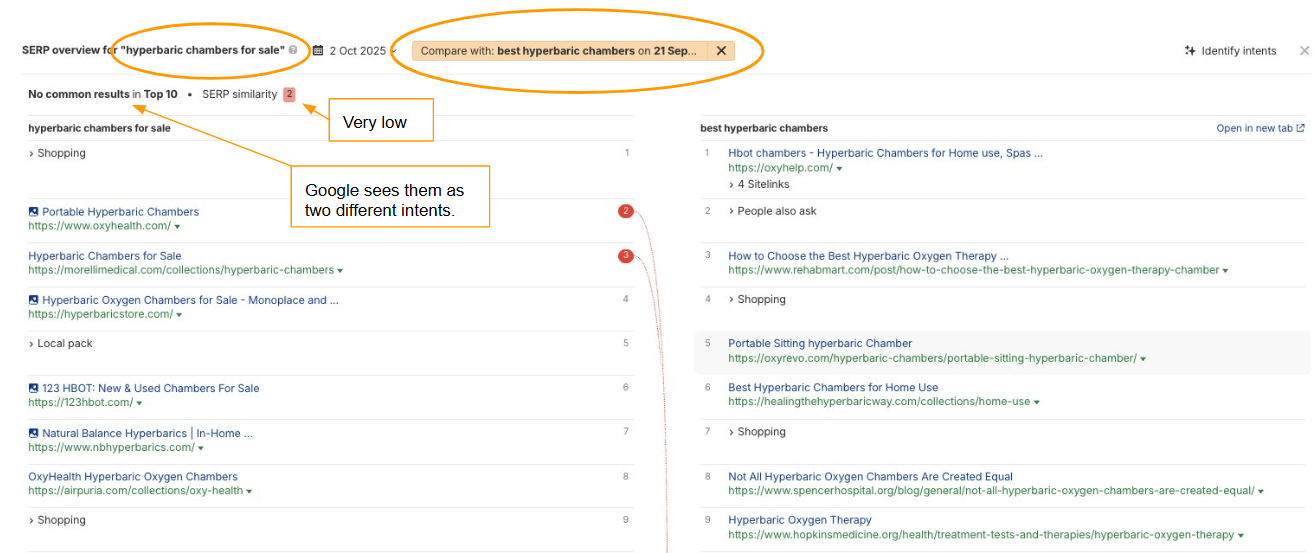Click the hopkinsmedicine.org hyperbaric-oxygen-therapy URL

(x=981, y=536)
